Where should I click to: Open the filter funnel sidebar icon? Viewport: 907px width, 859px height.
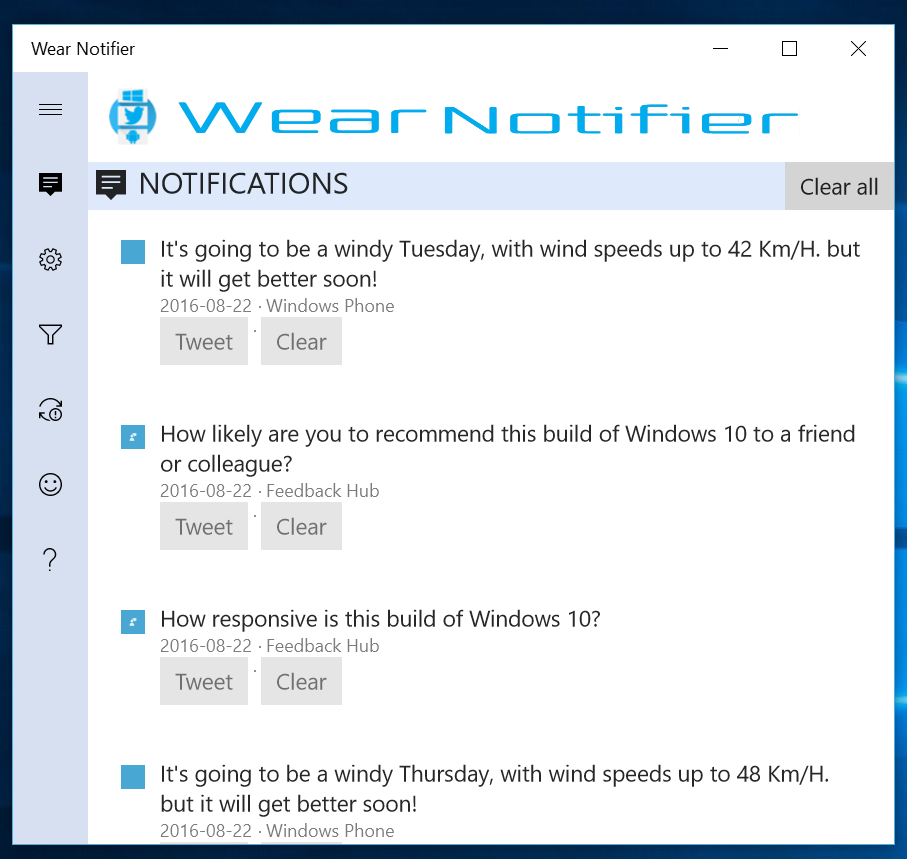coord(50,334)
